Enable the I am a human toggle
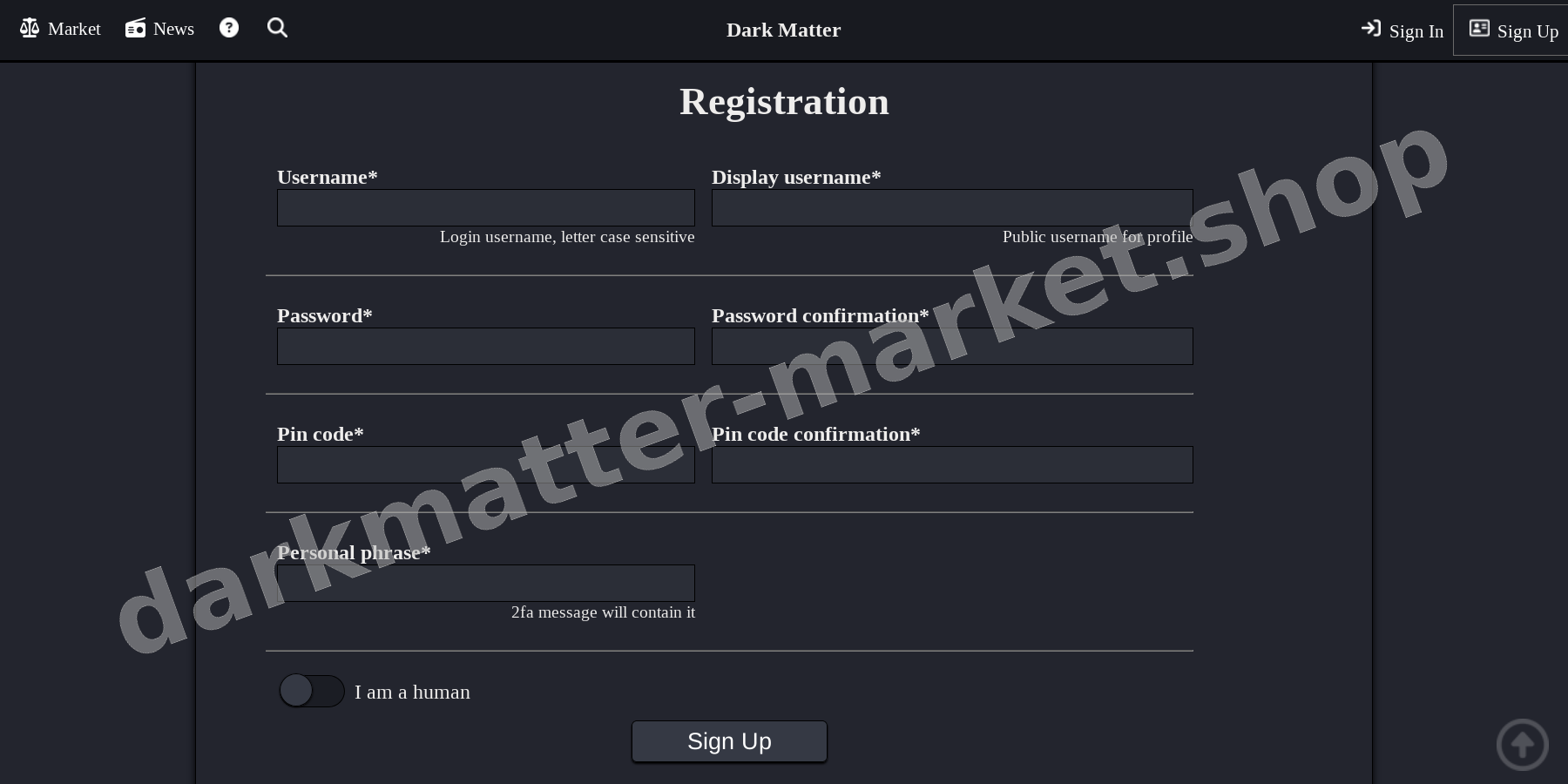Screen dimensions: 1568x784 point(311,691)
